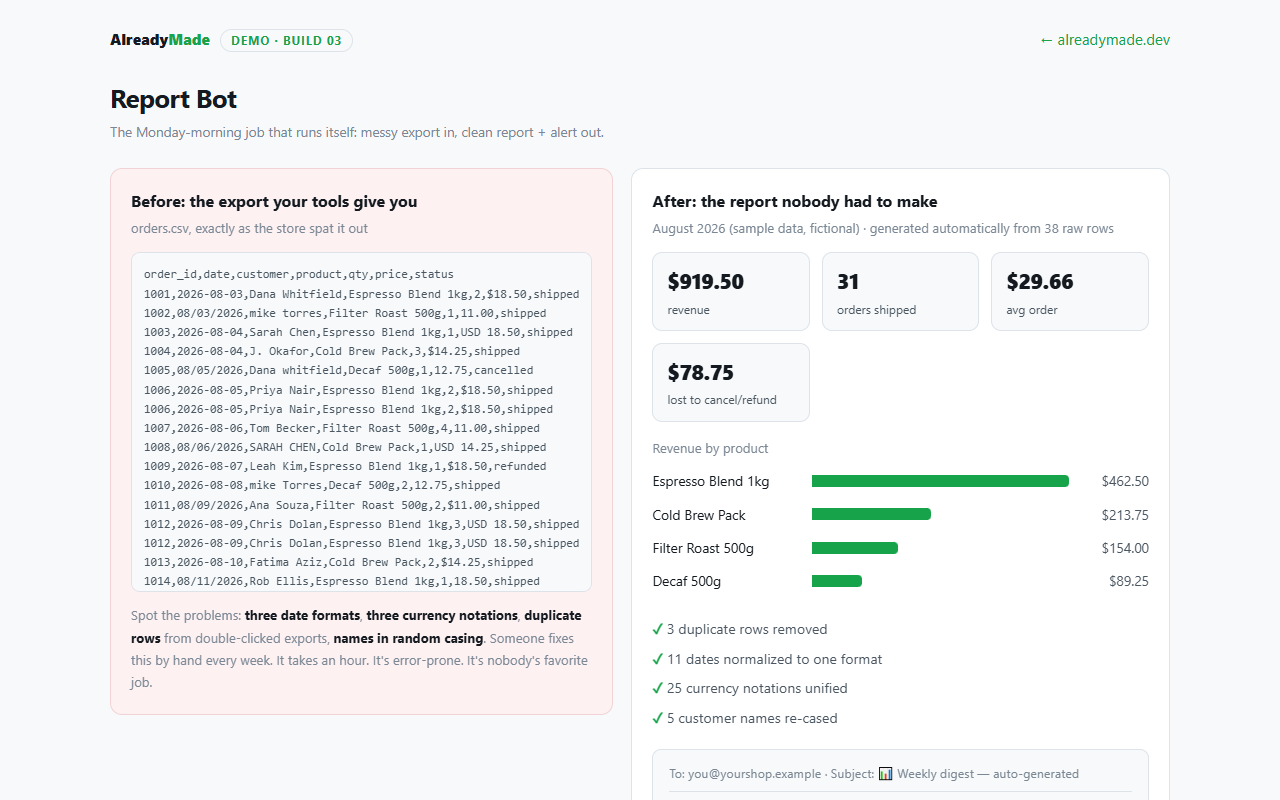Click the bold three date formats text
Image resolution: width=1280 pixels, height=800 pixels.
(304, 615)
